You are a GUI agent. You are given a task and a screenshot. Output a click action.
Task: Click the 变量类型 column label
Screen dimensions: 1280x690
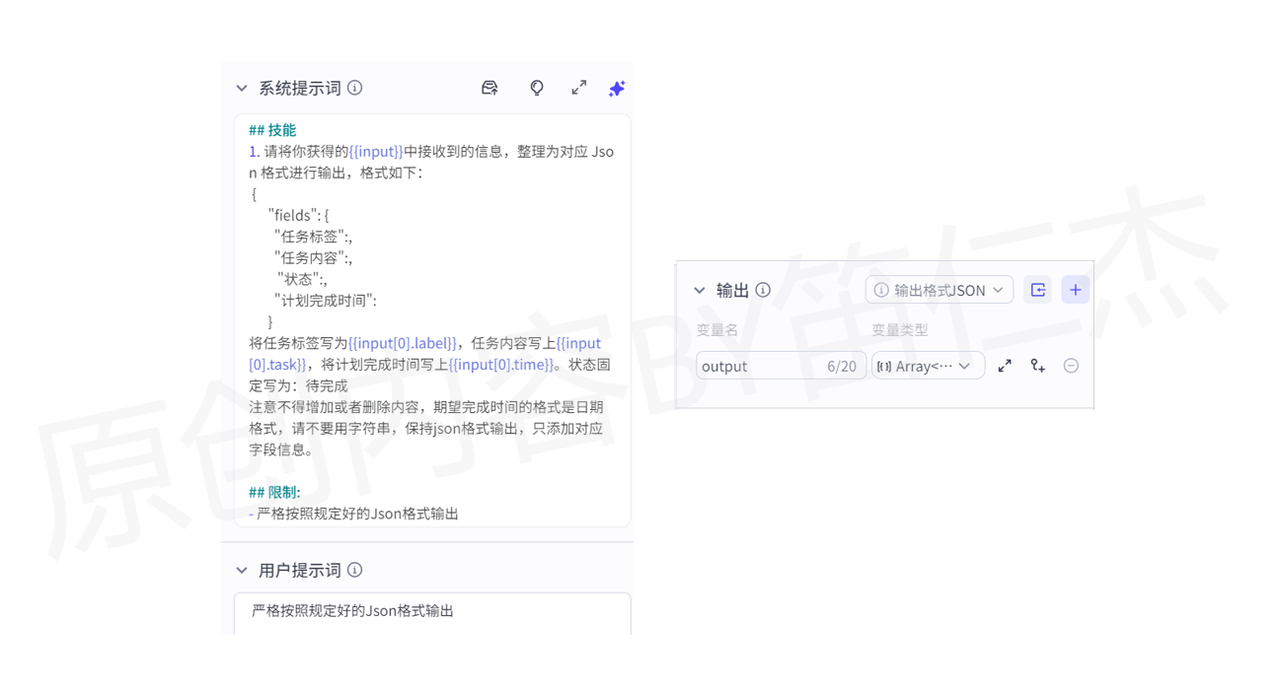point(900,329)
